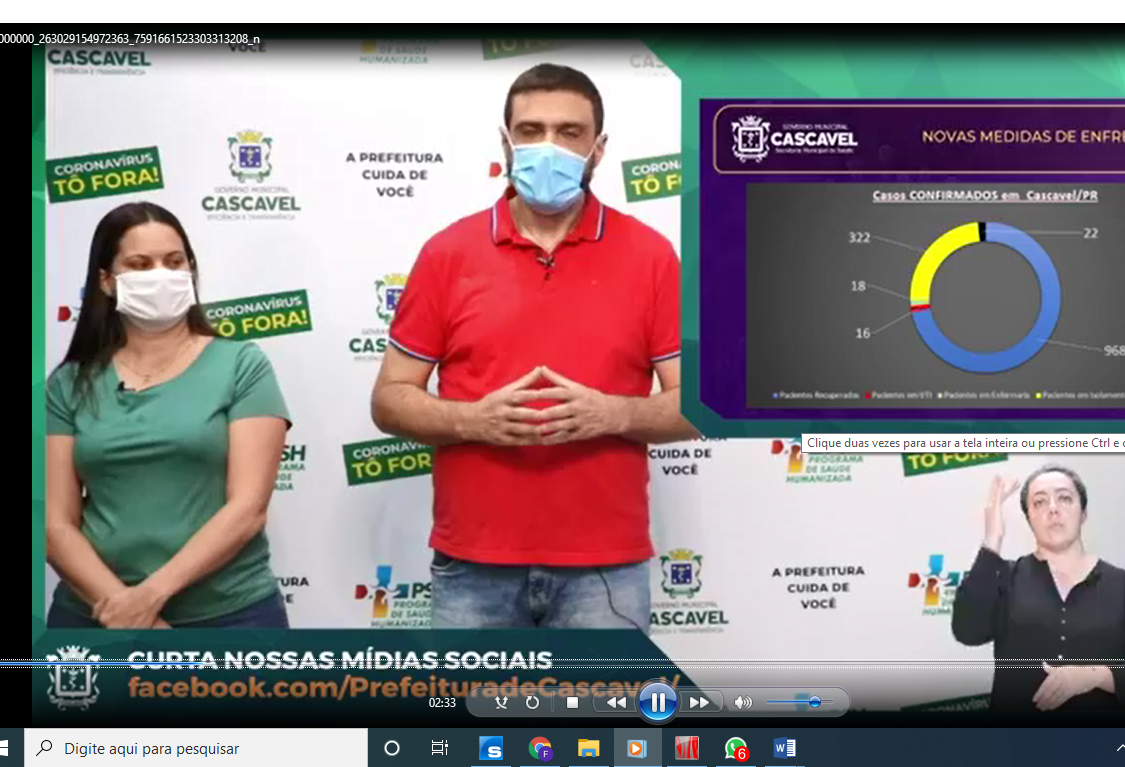Toggle repeat mode in the player
This screenshot has width=1125, height=767.
[x=532, y=702]
